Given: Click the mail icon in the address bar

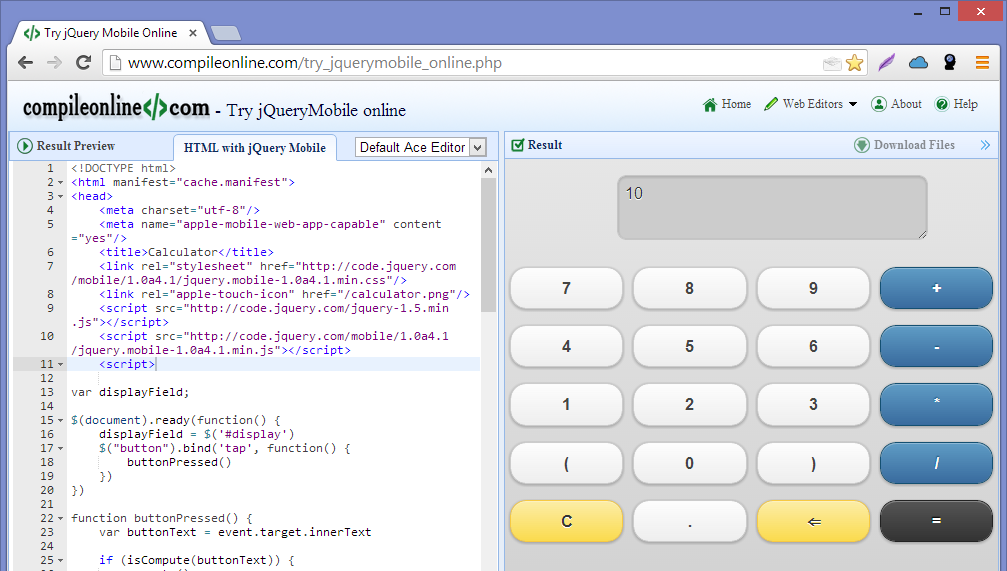Looking at the screenshot, I should tap(832, 63).
